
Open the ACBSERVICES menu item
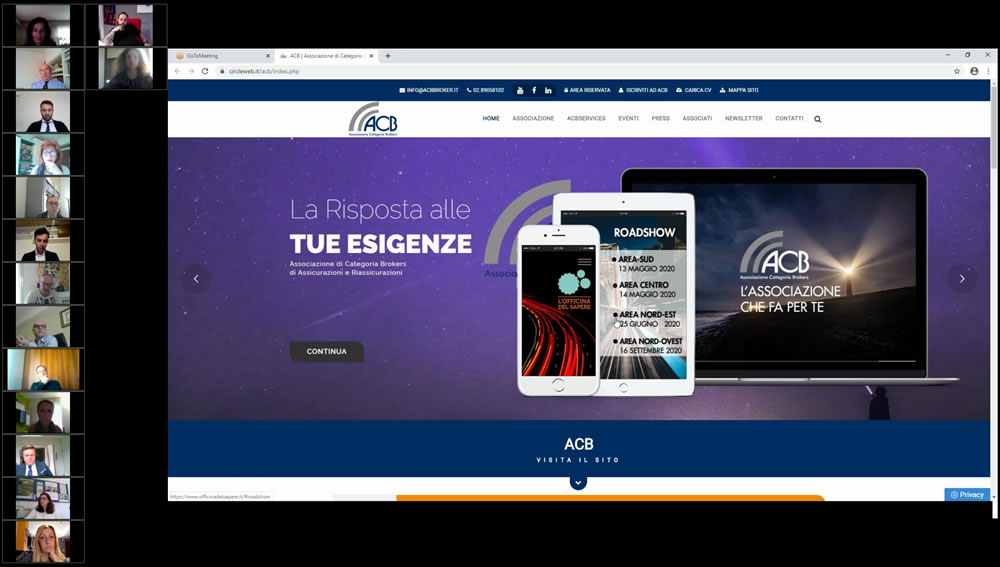(x=586, y=119)
